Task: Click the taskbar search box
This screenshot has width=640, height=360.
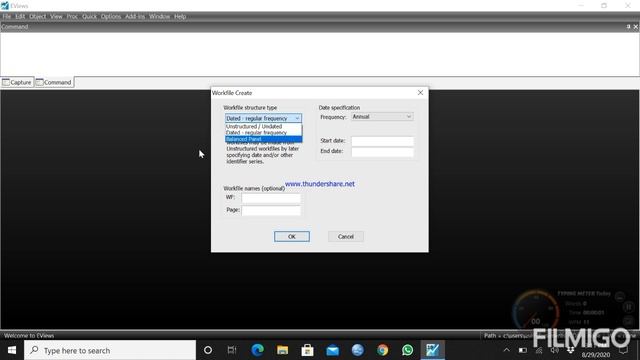Action: tap(110, 350)
